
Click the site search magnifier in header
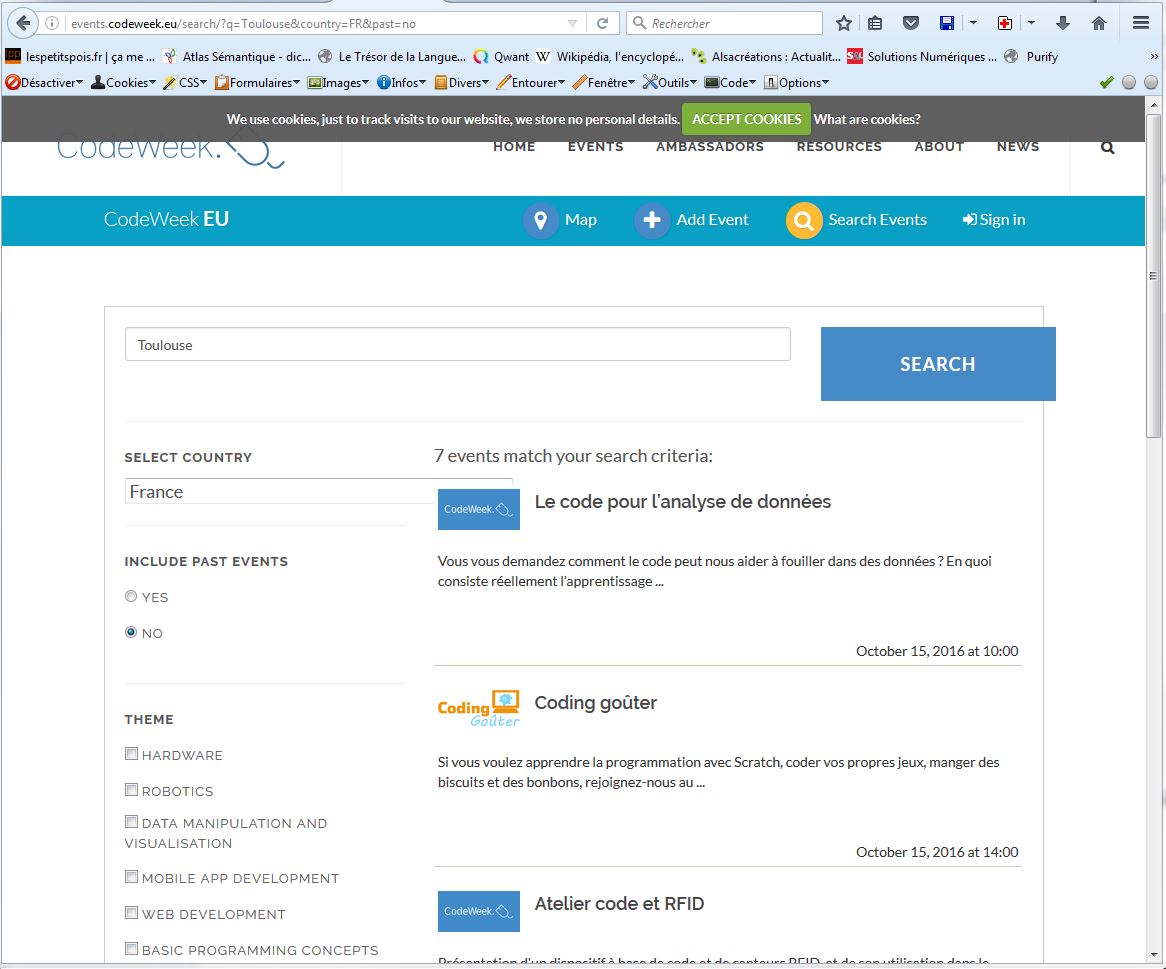1107,147
